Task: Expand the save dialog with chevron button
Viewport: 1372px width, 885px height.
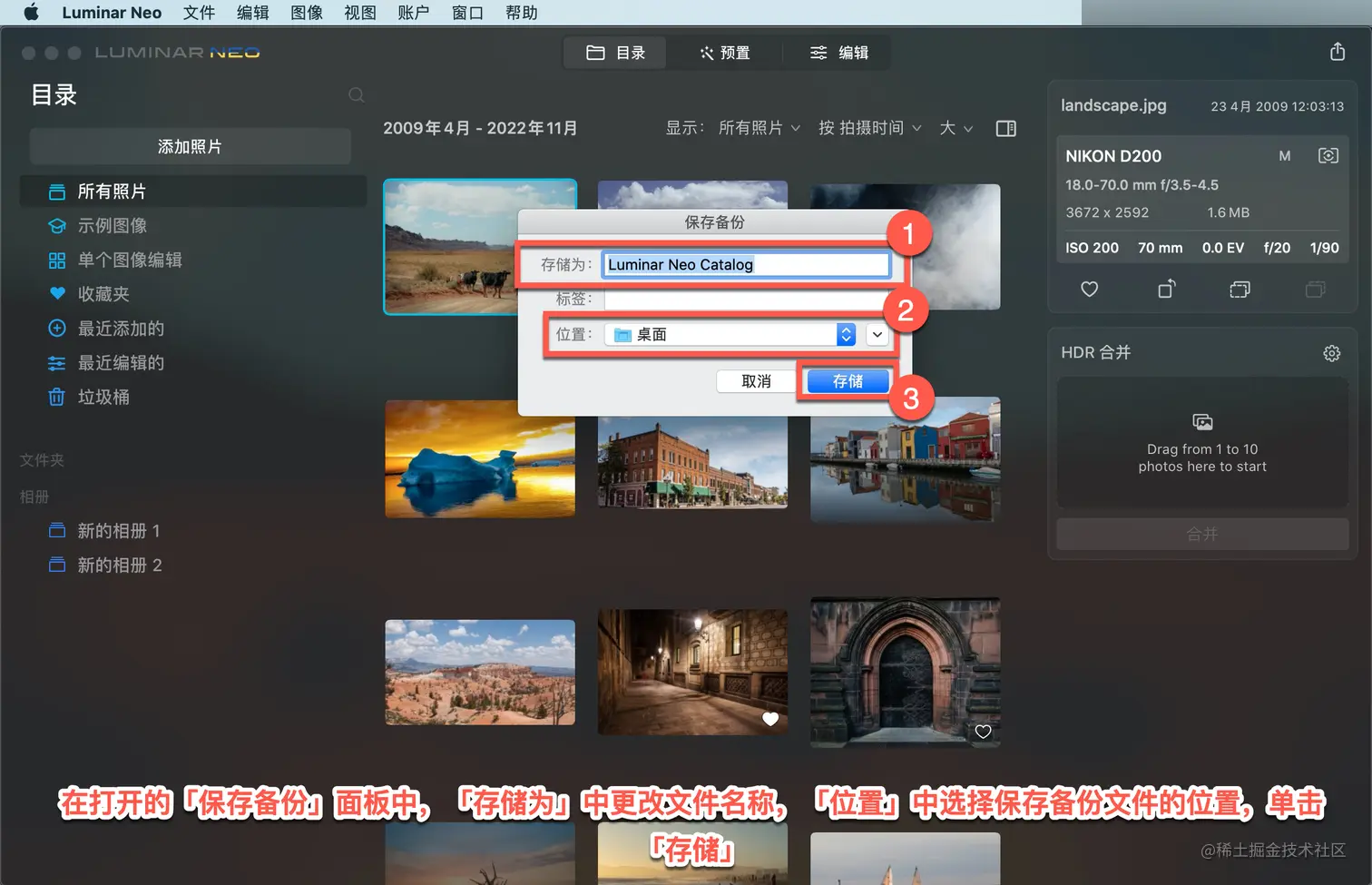Action: click(x=877, y=335)
